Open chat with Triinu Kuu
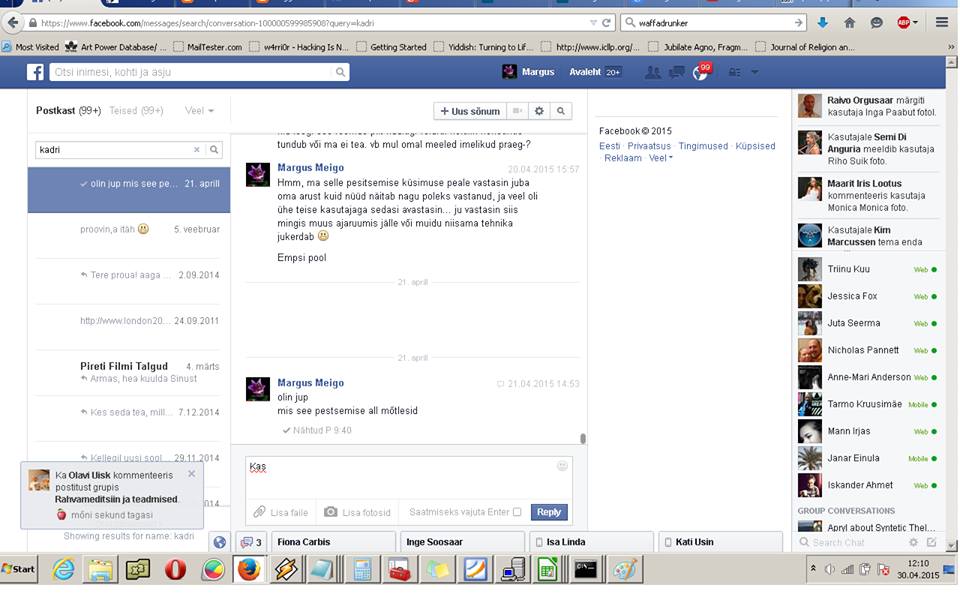Viewport: 960px width, 600px height. [869, 269]
